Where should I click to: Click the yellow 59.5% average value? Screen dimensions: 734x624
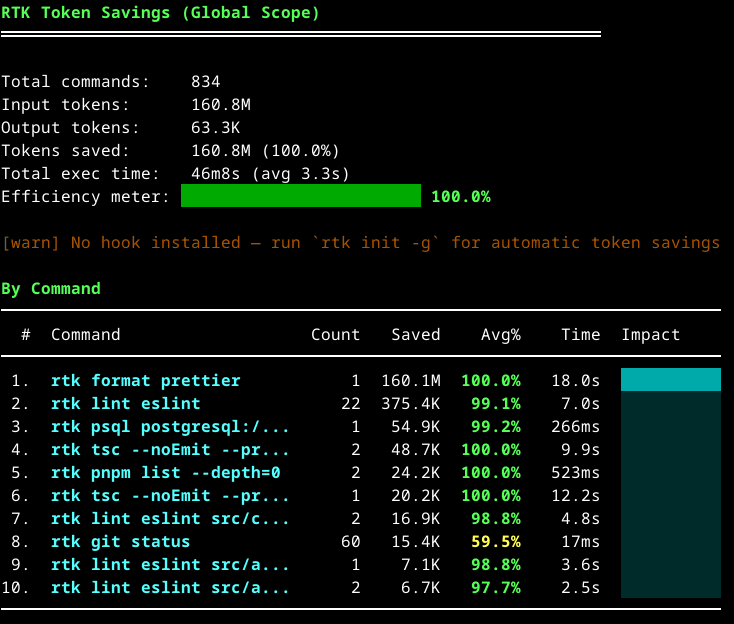(496, 542)
